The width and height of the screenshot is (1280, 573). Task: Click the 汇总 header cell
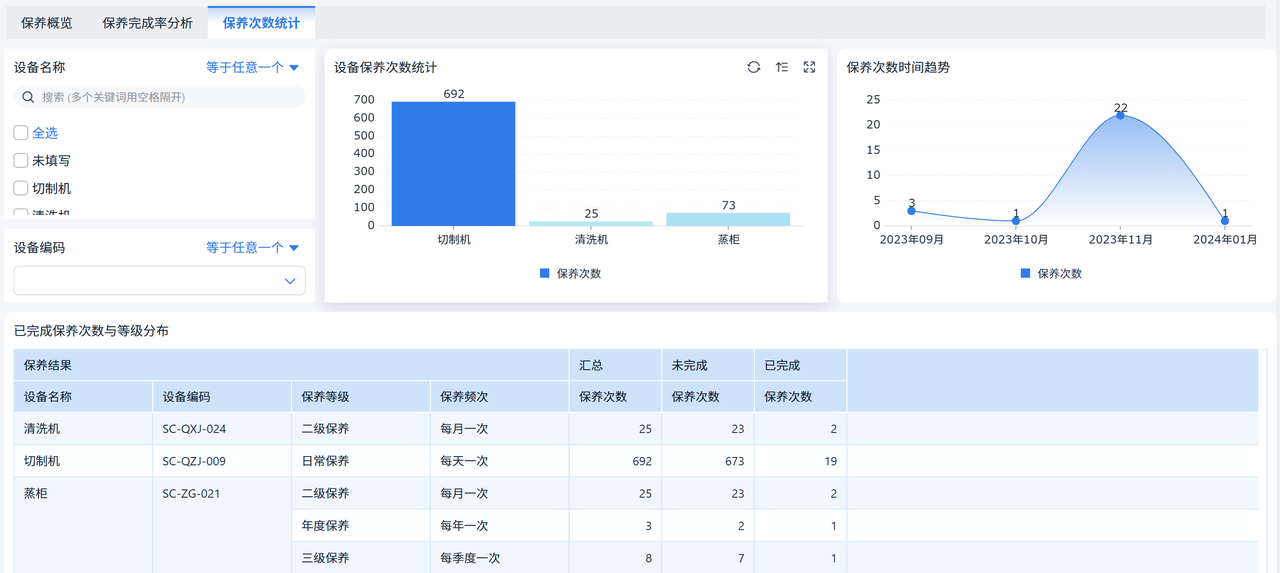615,365
